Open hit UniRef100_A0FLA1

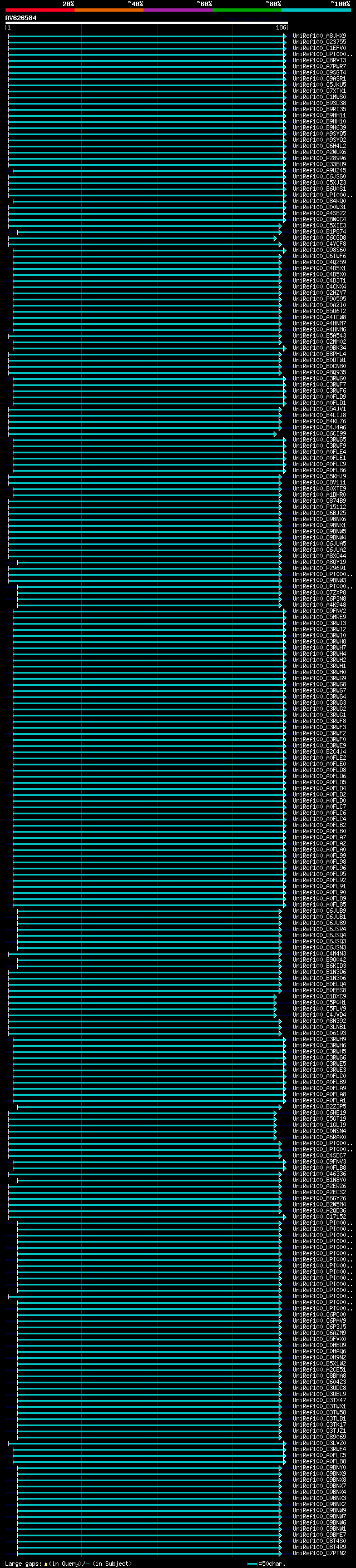(x=319, y=1101)
